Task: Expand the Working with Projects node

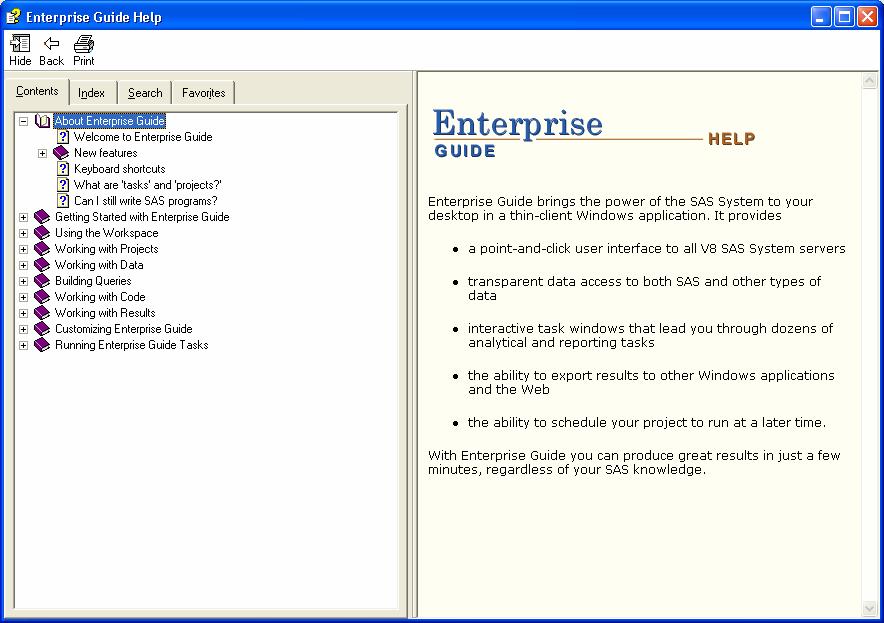Action: 23,249
